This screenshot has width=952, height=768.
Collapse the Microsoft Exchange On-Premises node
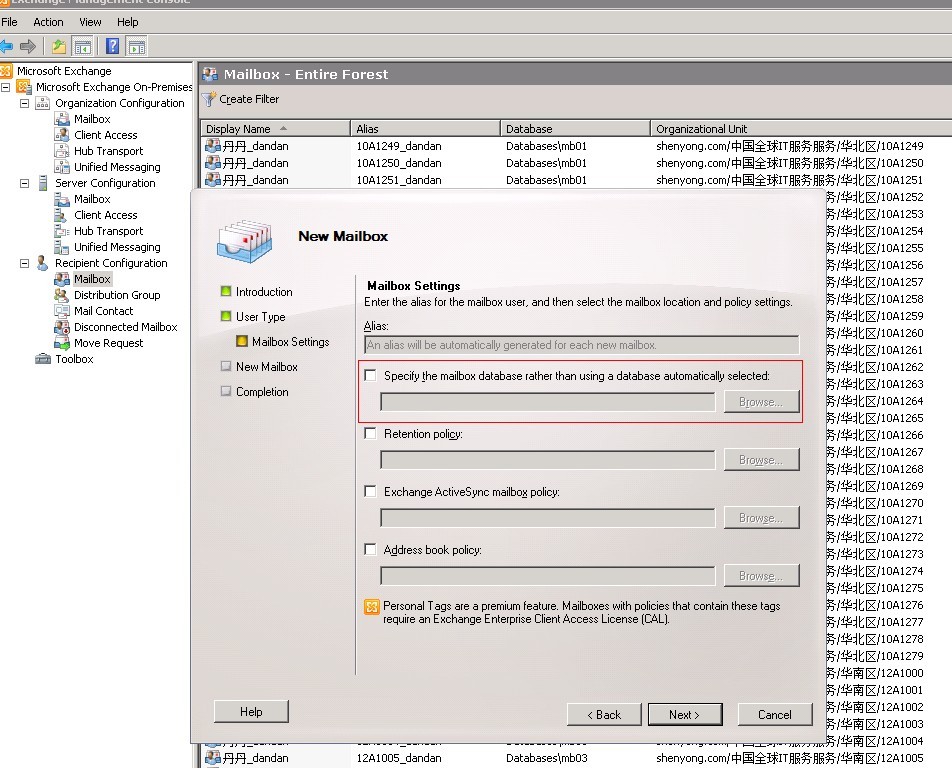point(5,87)
